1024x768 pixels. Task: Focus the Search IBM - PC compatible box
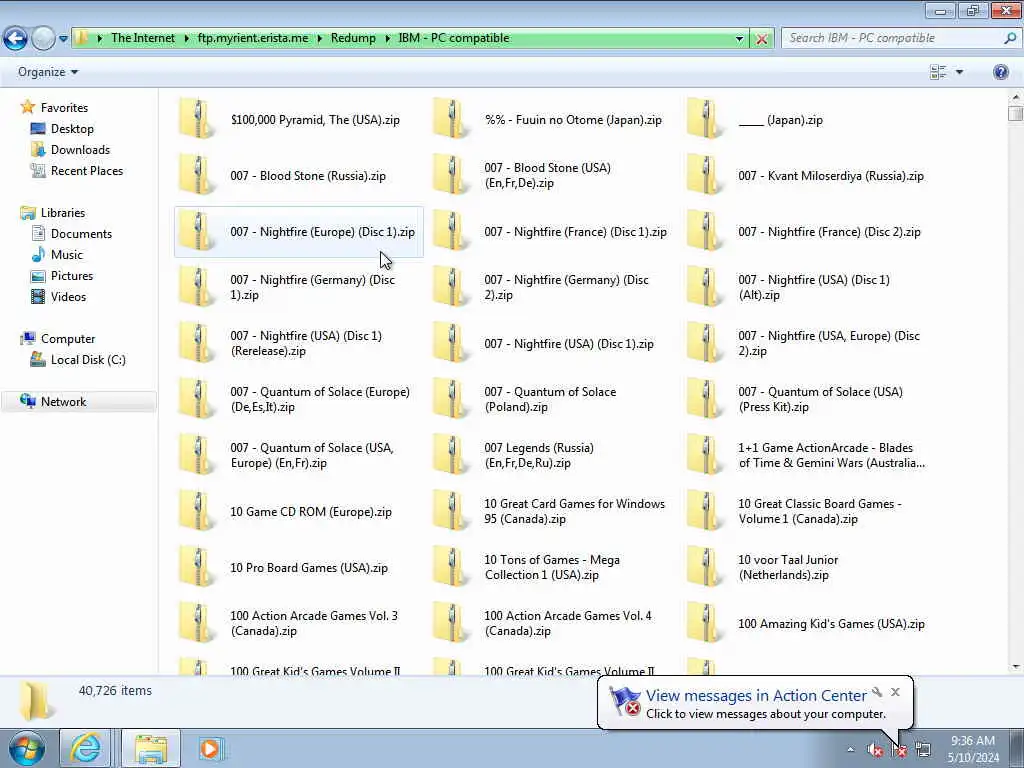(893, 38)
